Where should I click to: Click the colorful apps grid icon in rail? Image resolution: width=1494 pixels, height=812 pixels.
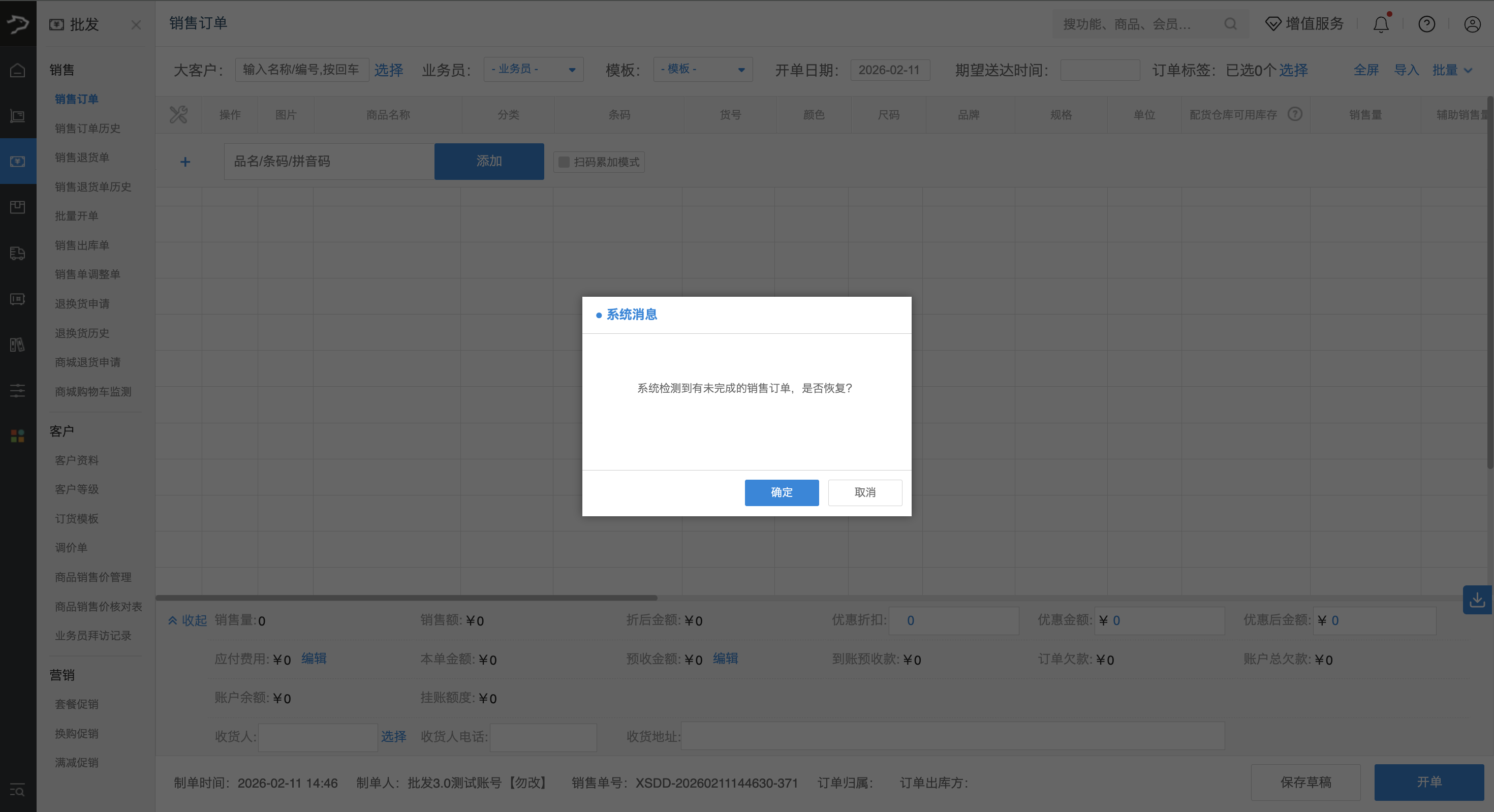click(18, 436)
